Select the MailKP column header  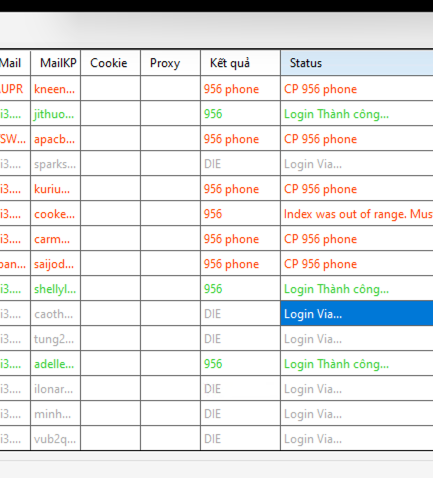(x=55, y=63)
